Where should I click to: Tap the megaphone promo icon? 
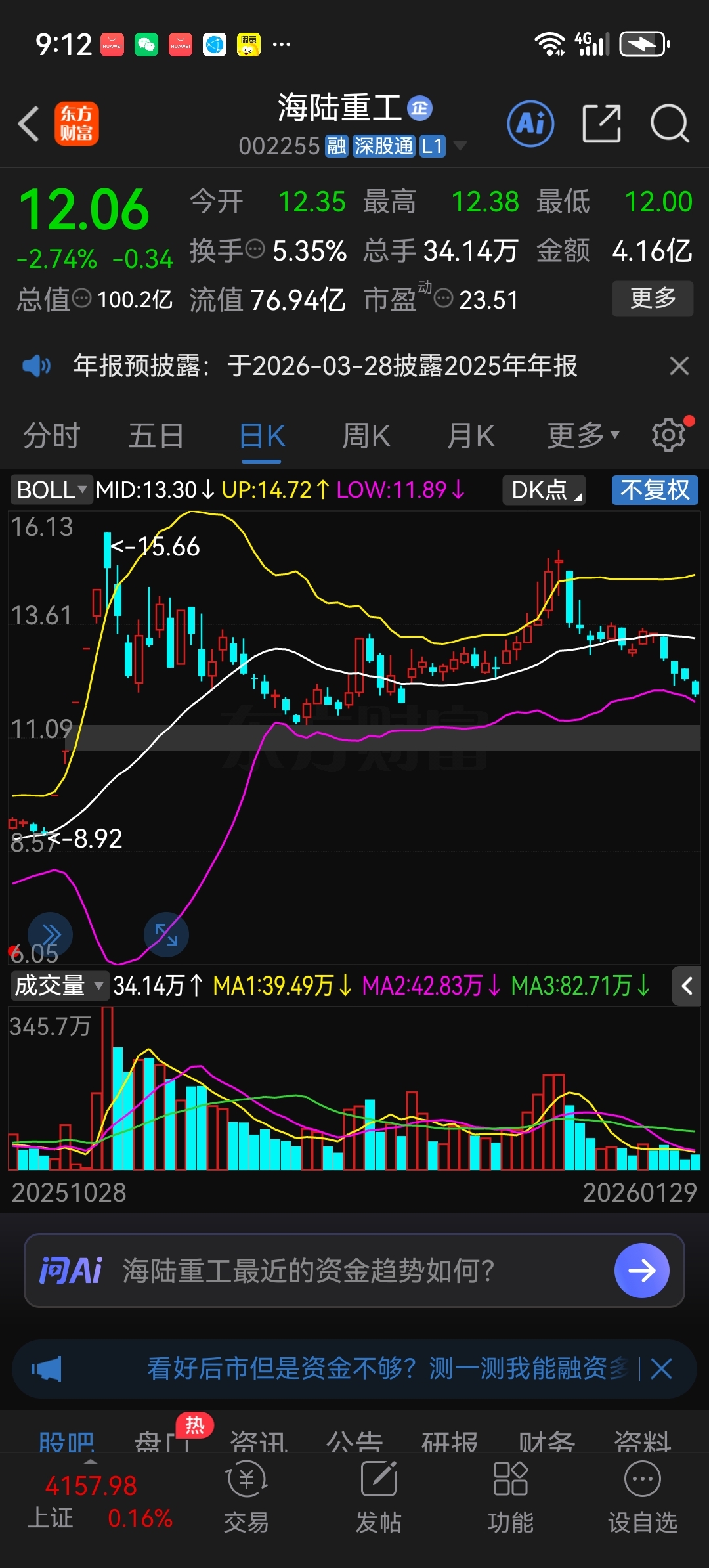point(46,1369)
